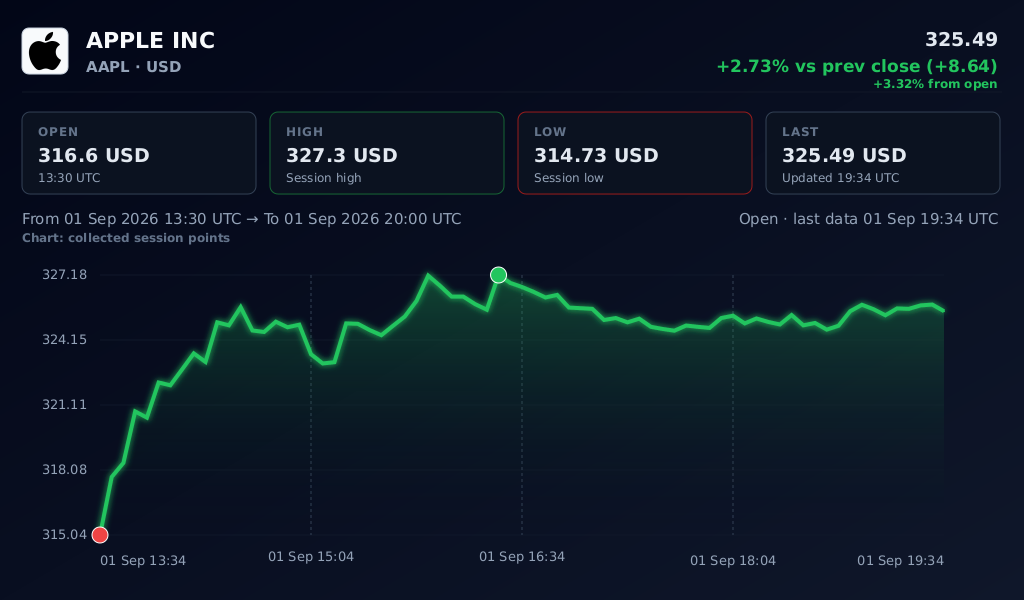The height and width of the screenshot is (600, 1024).
Task: Click the 327.18 y-axis label
Action: (x=65, y=274)
